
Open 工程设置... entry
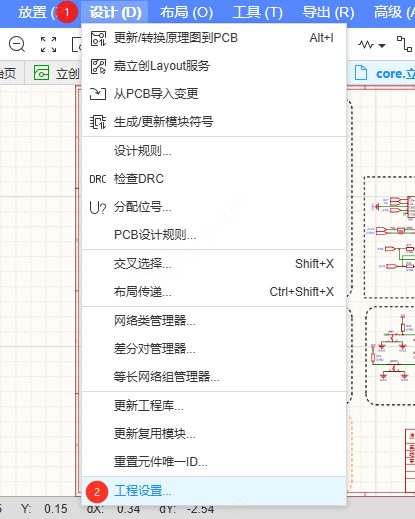(214, 491)
